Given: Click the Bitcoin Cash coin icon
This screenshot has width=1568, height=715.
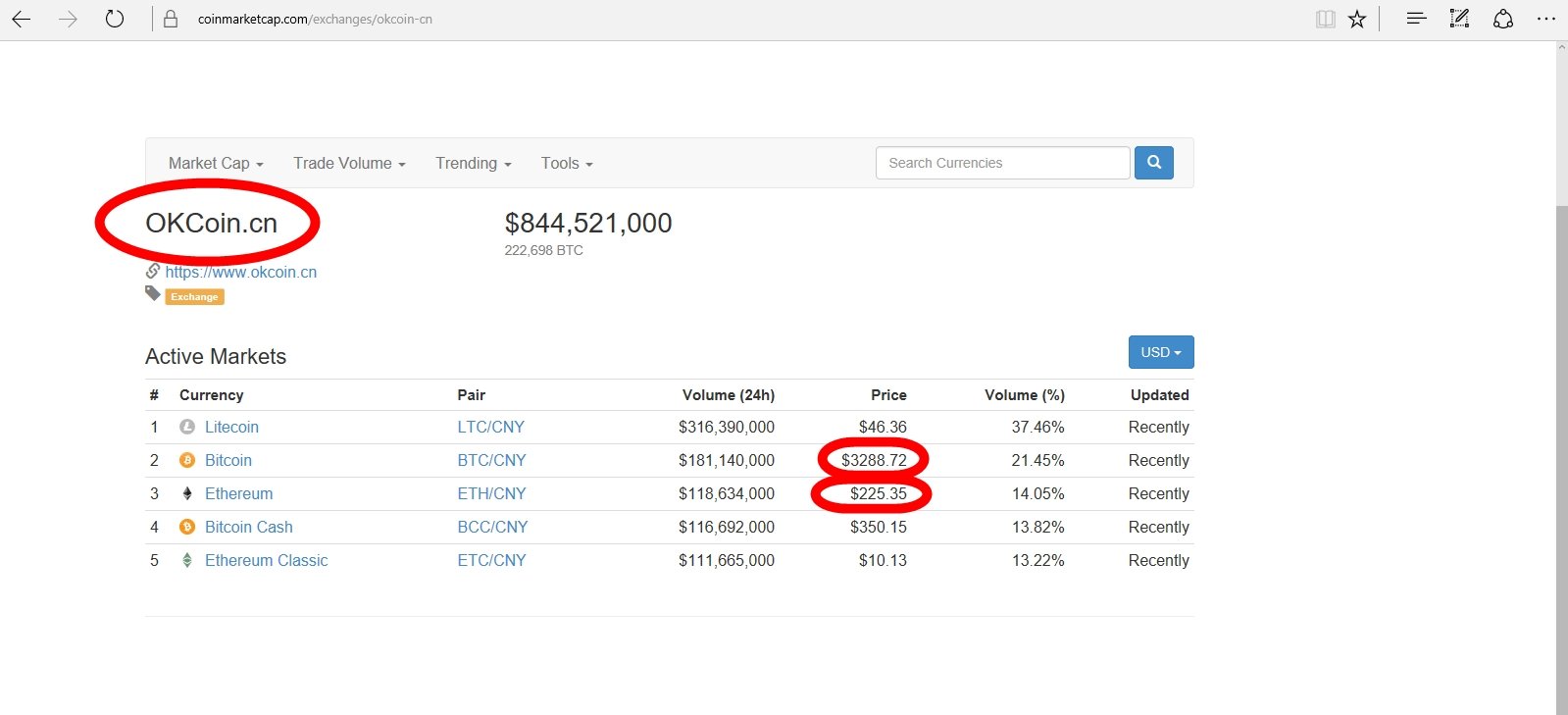Looking at the screenshot, I should 187,527.
